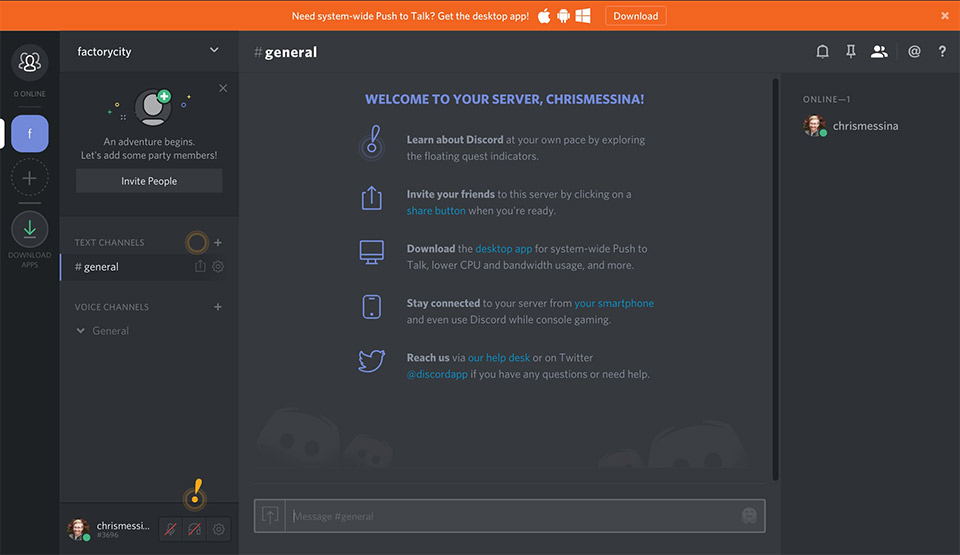The height and width of the screenshot is (555, 960).
Task: Open the desktop app link
Action: pyautogui.click(x=503, y=249)
